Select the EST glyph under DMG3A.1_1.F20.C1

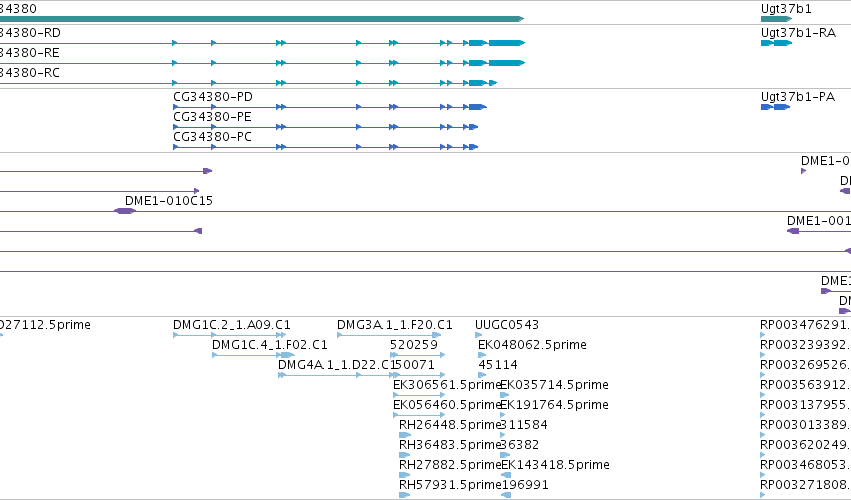tap(389, 335)
